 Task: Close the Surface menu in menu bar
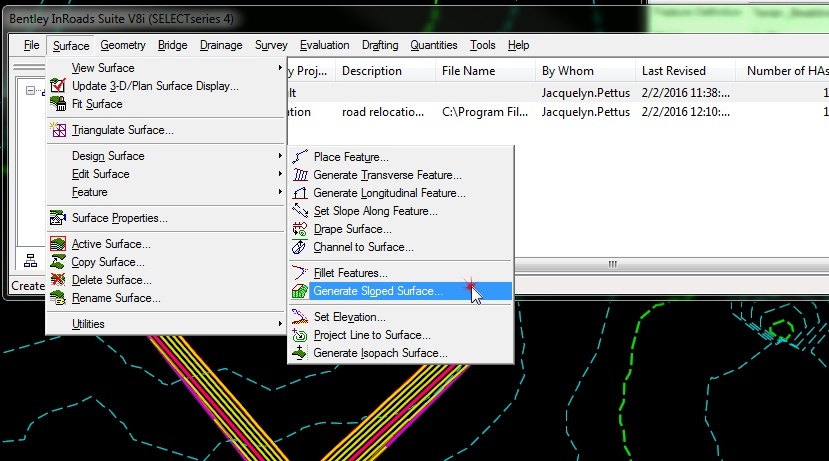(71, 45)
